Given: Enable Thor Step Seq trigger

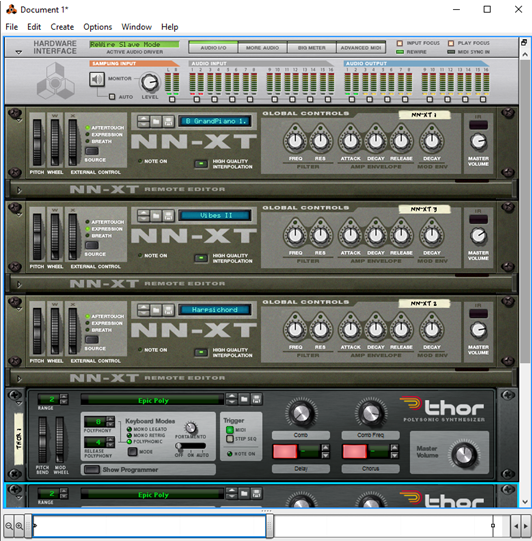Looking at the screenshot, I should pyautogui.click(x=229, y=439).
